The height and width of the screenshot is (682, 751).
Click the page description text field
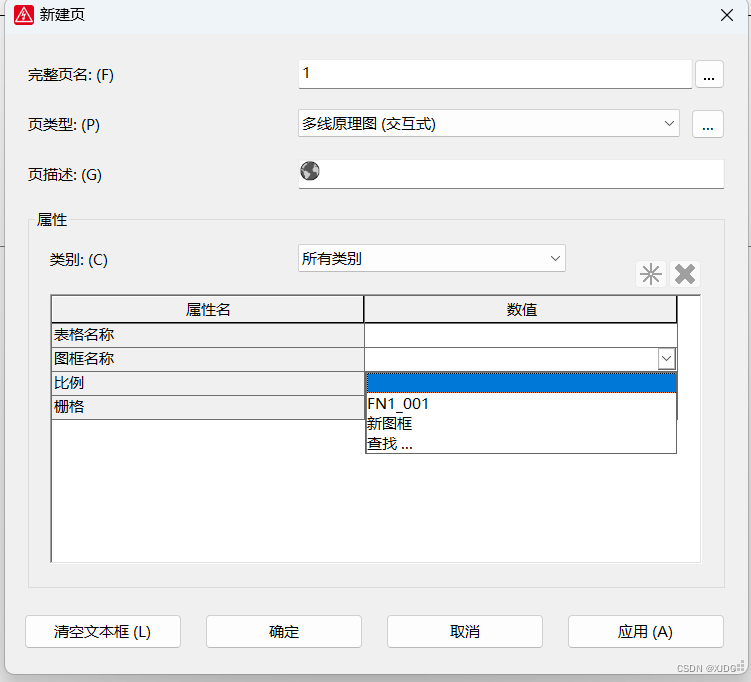click(522, 174)
